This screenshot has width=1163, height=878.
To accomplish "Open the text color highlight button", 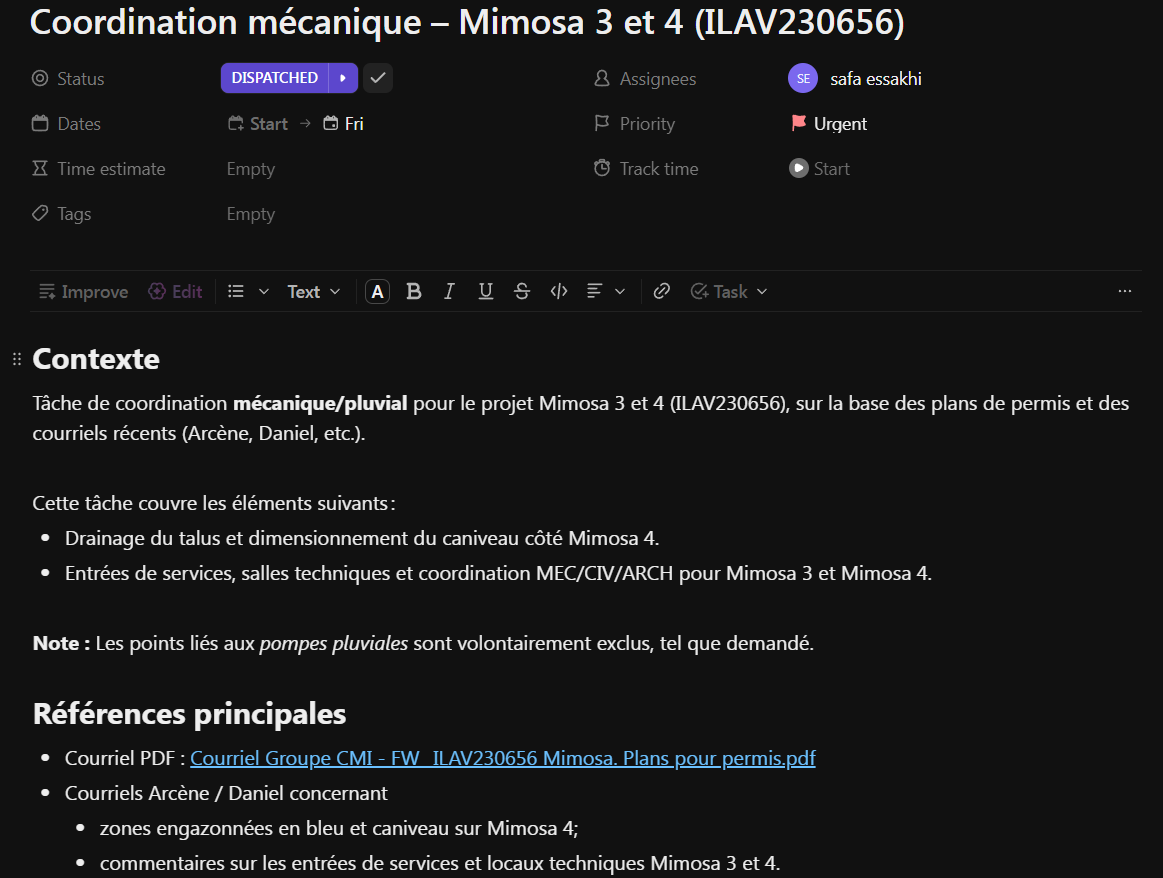I will (x=377, y=292).
